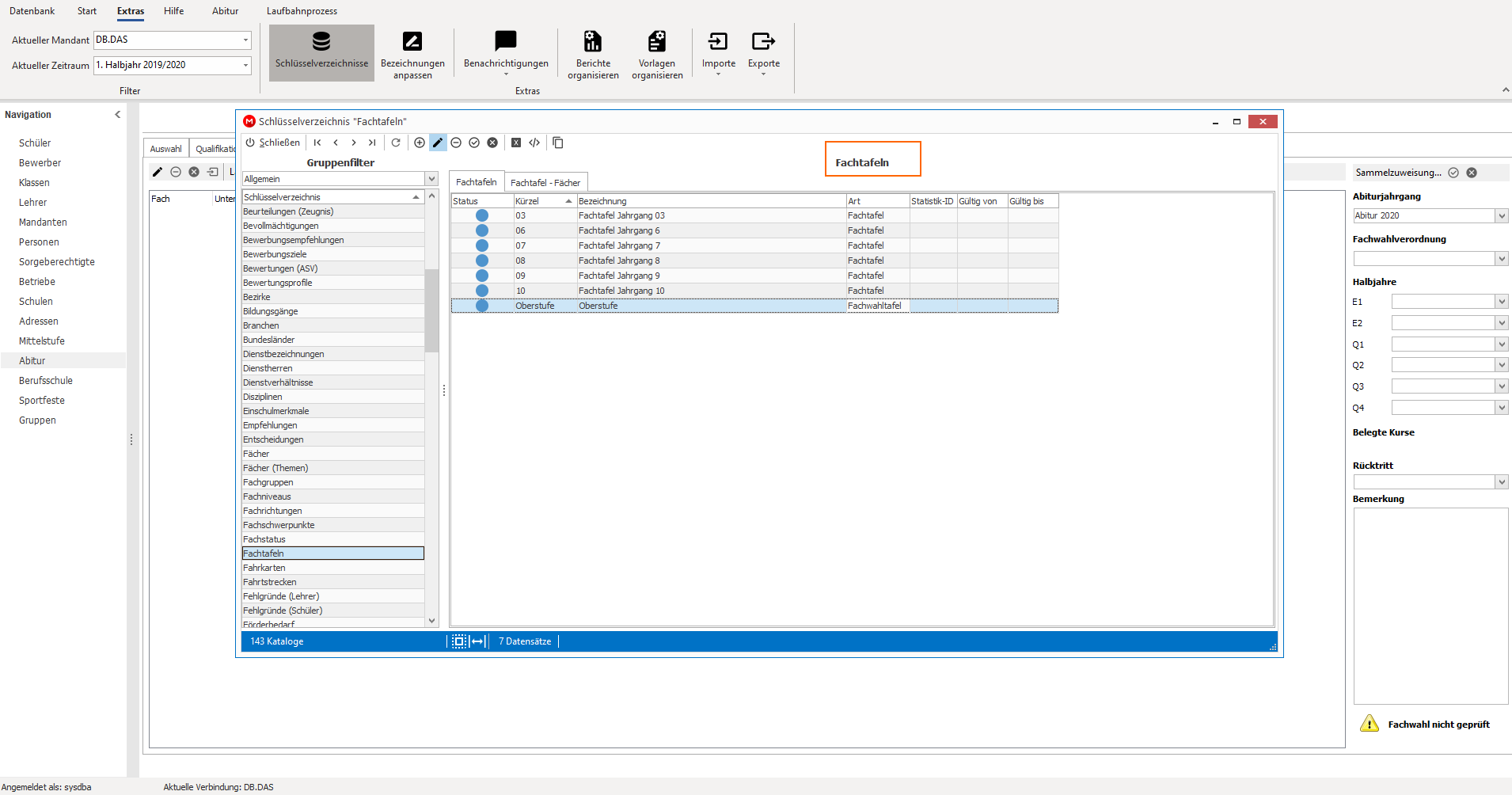Switch to the Fachtafel - Fächer tab
The image size is (1512, 795).
[545, 183]
